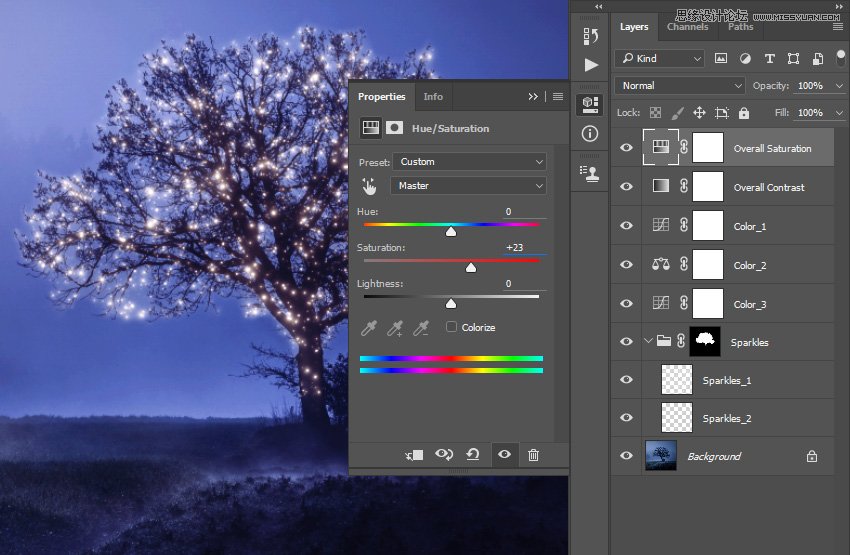Image resolution: width=850 pixels, height=555 pixels.
Task: Collapse the Sparkles group folder
Action: (647, 342)
